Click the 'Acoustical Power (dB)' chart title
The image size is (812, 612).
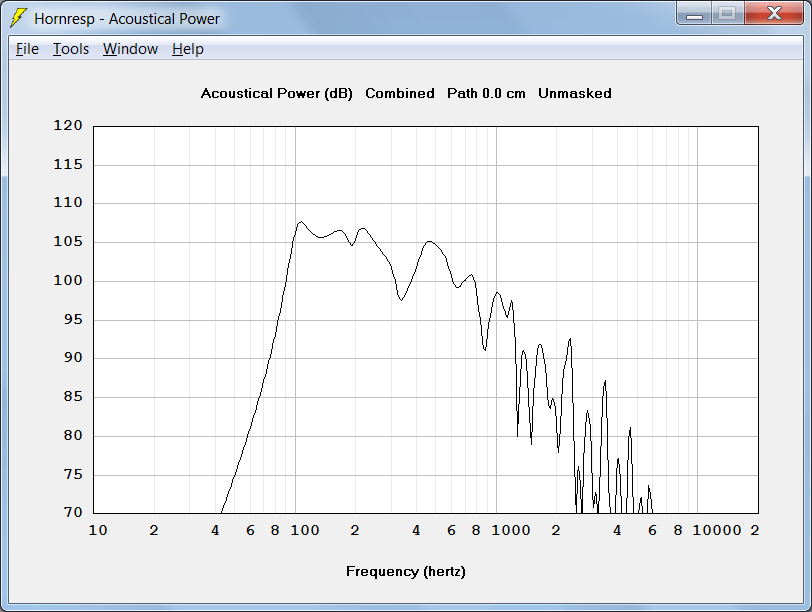tap(277, 94)
